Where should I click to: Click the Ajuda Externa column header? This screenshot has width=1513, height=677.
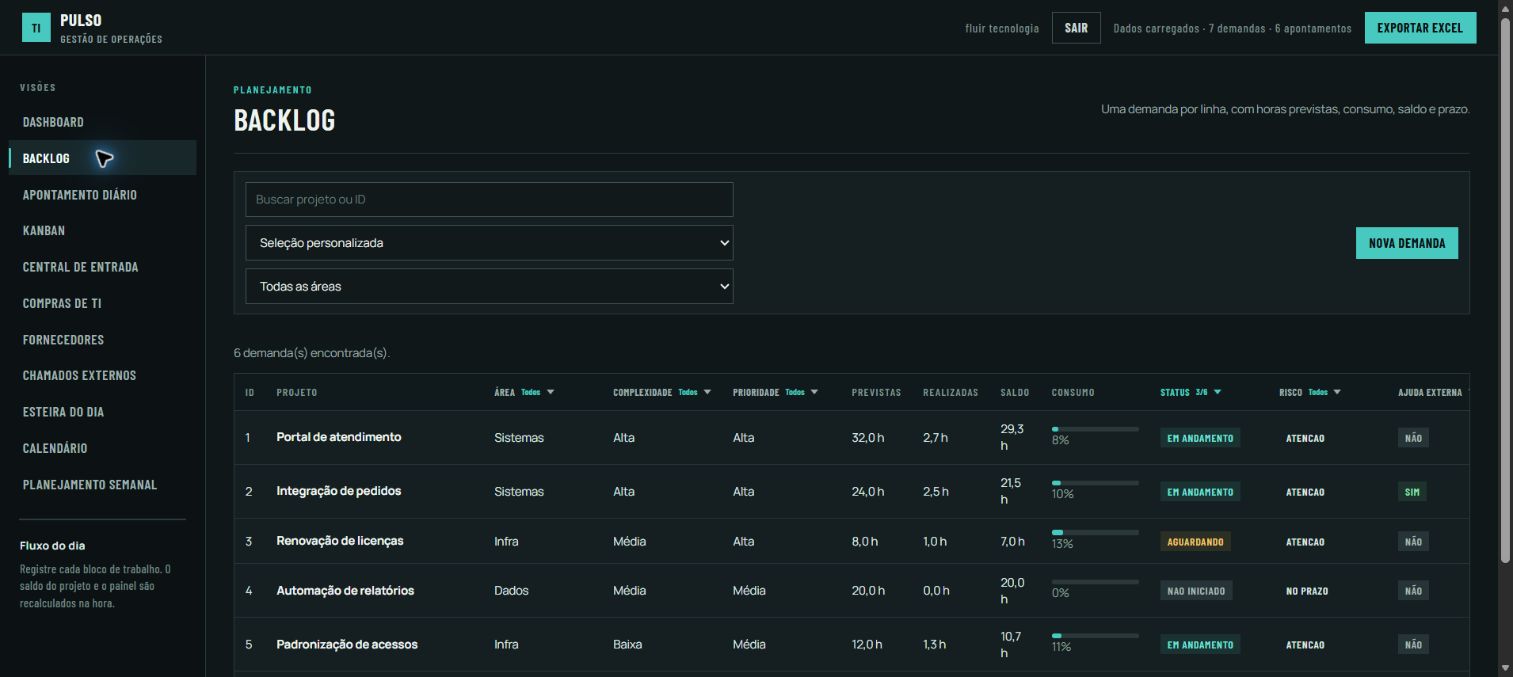(1430, 392)
